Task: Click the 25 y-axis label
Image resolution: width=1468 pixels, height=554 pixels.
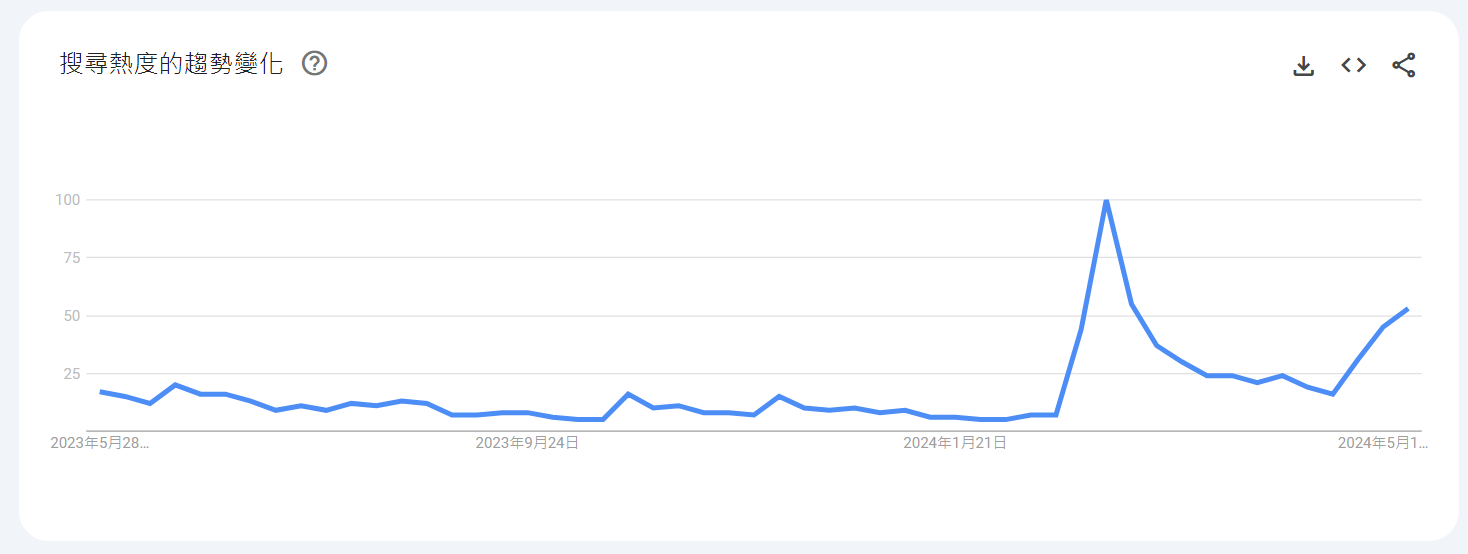Action: 71,374
